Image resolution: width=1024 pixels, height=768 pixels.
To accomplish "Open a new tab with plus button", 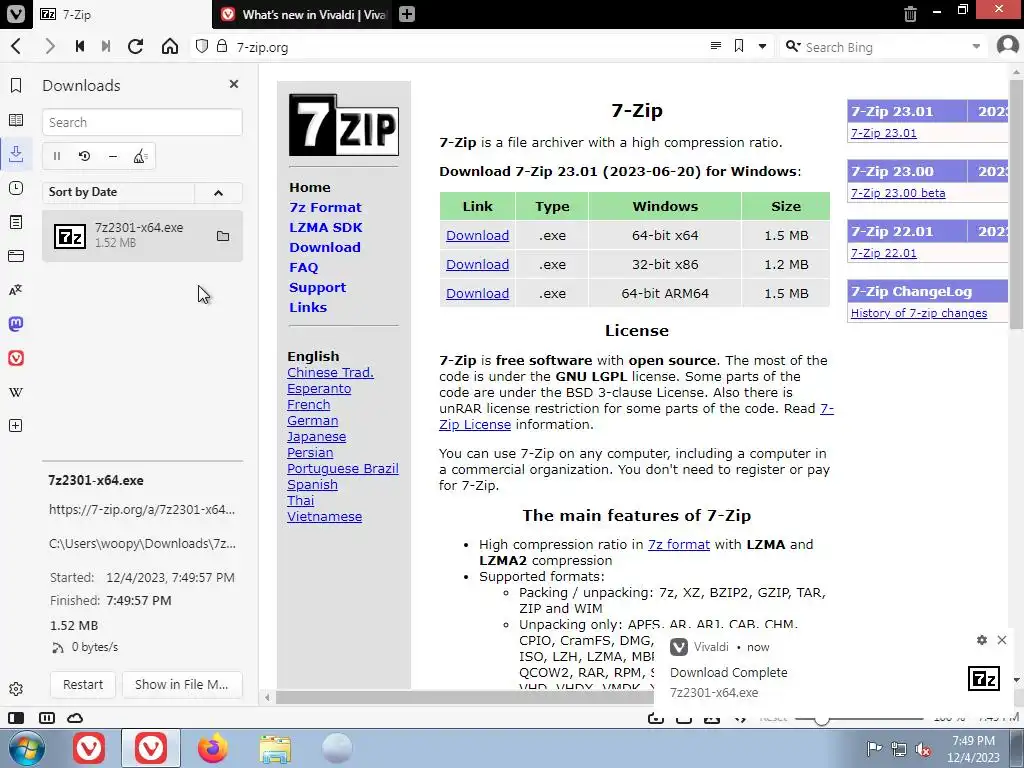I will tap(407, 14).
